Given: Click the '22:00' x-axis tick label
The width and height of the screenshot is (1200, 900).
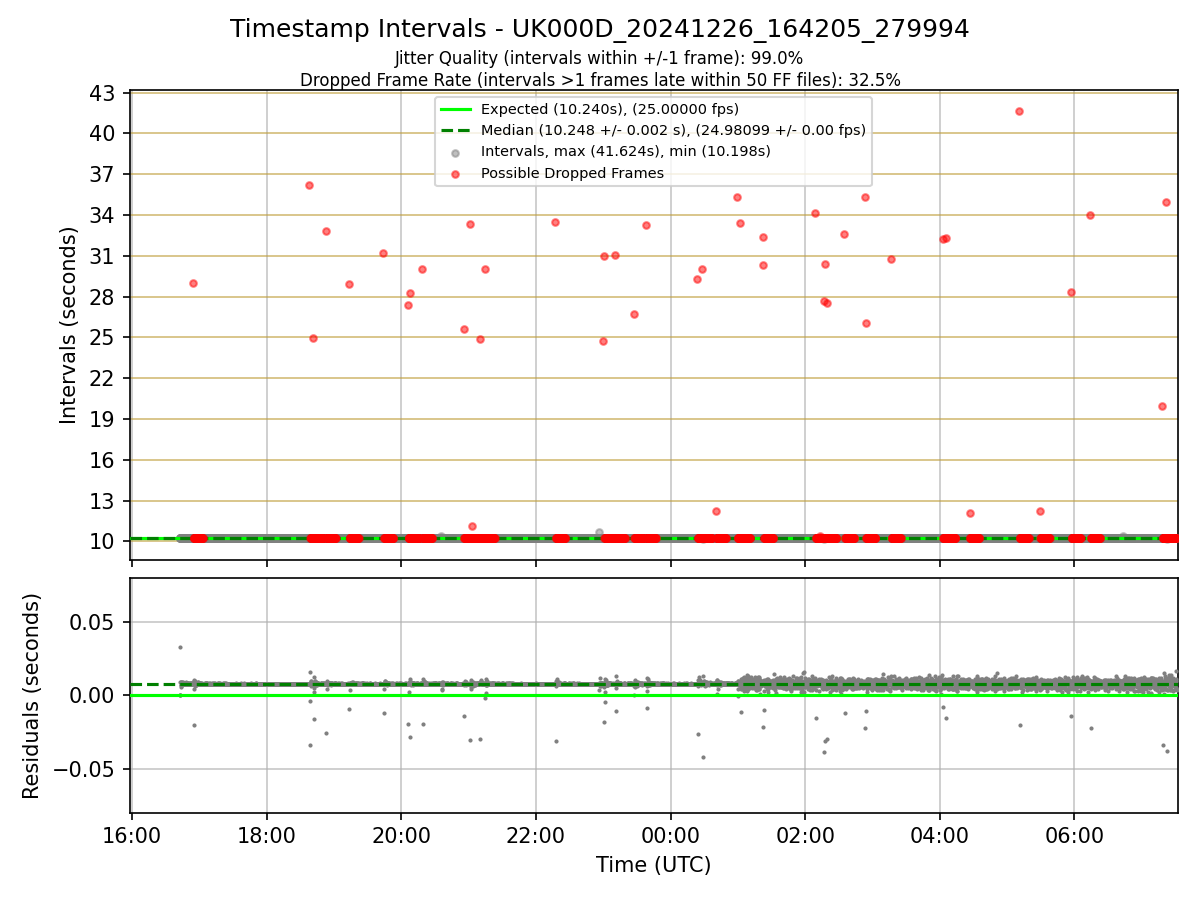Looking at the screenshot, I should tap(536, 834).
